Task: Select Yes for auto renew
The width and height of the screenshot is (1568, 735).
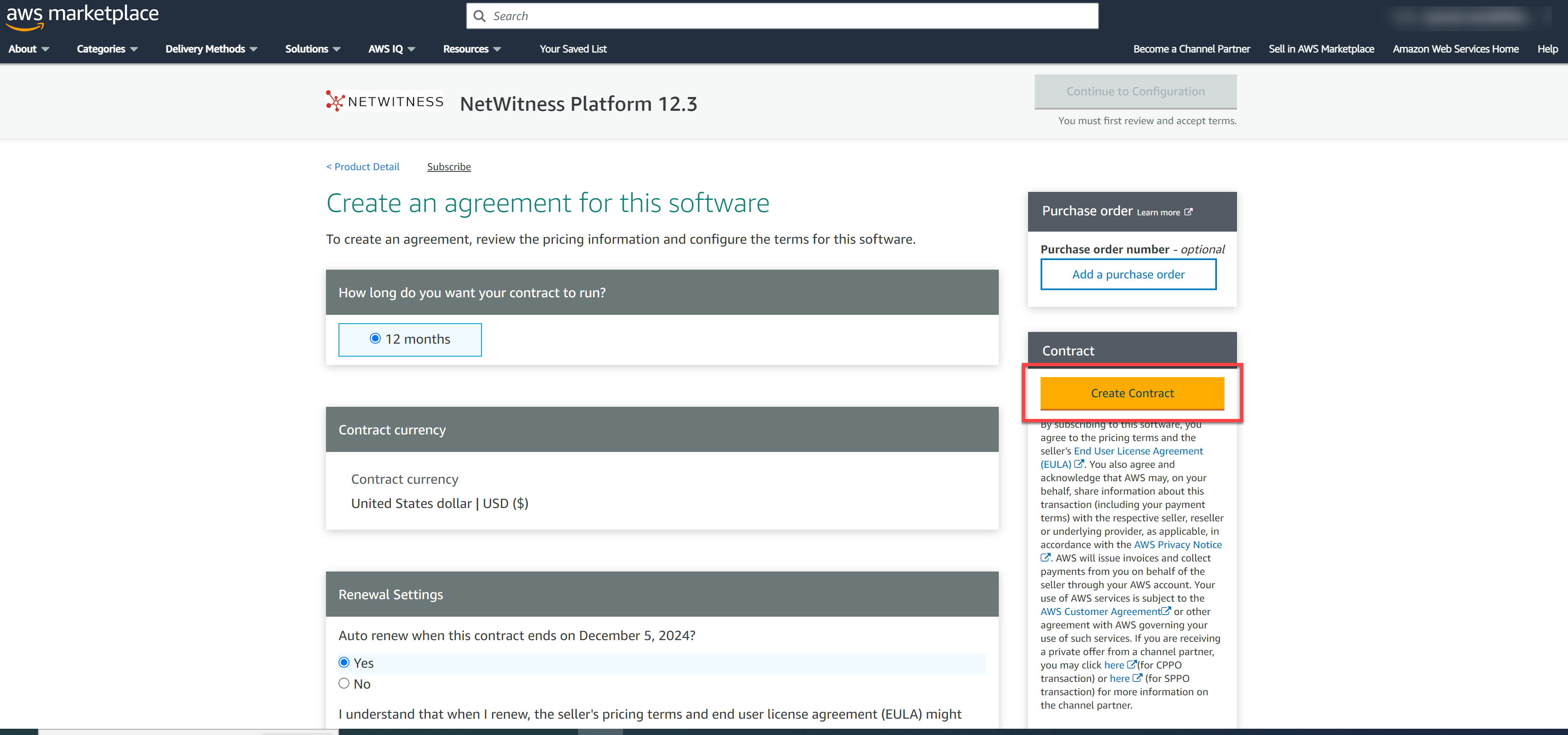Action: 344,663
